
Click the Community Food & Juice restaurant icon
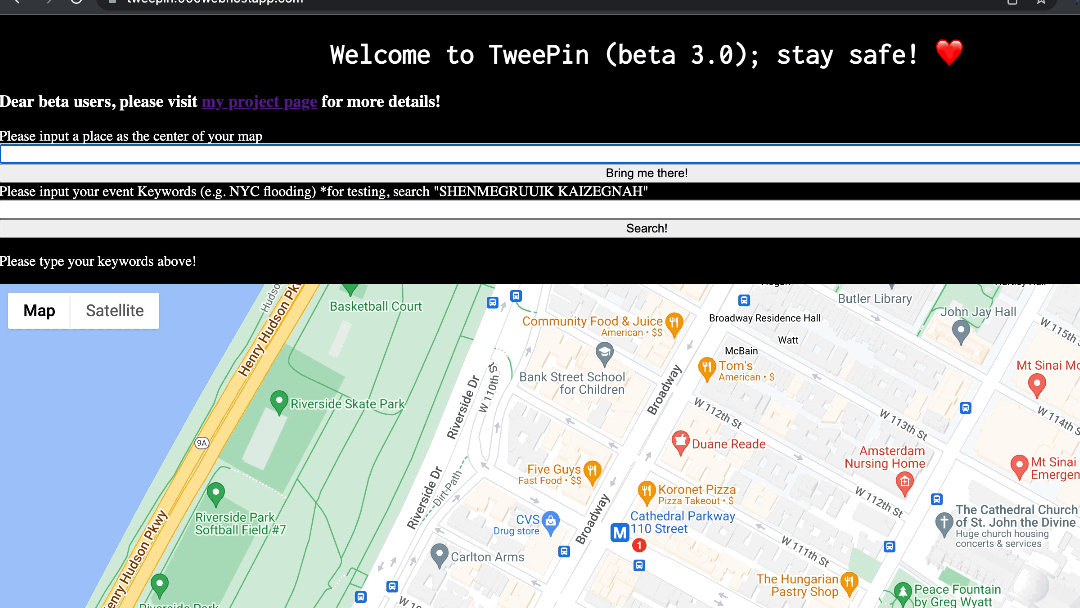pyautogui.click(x=674, y=323)
